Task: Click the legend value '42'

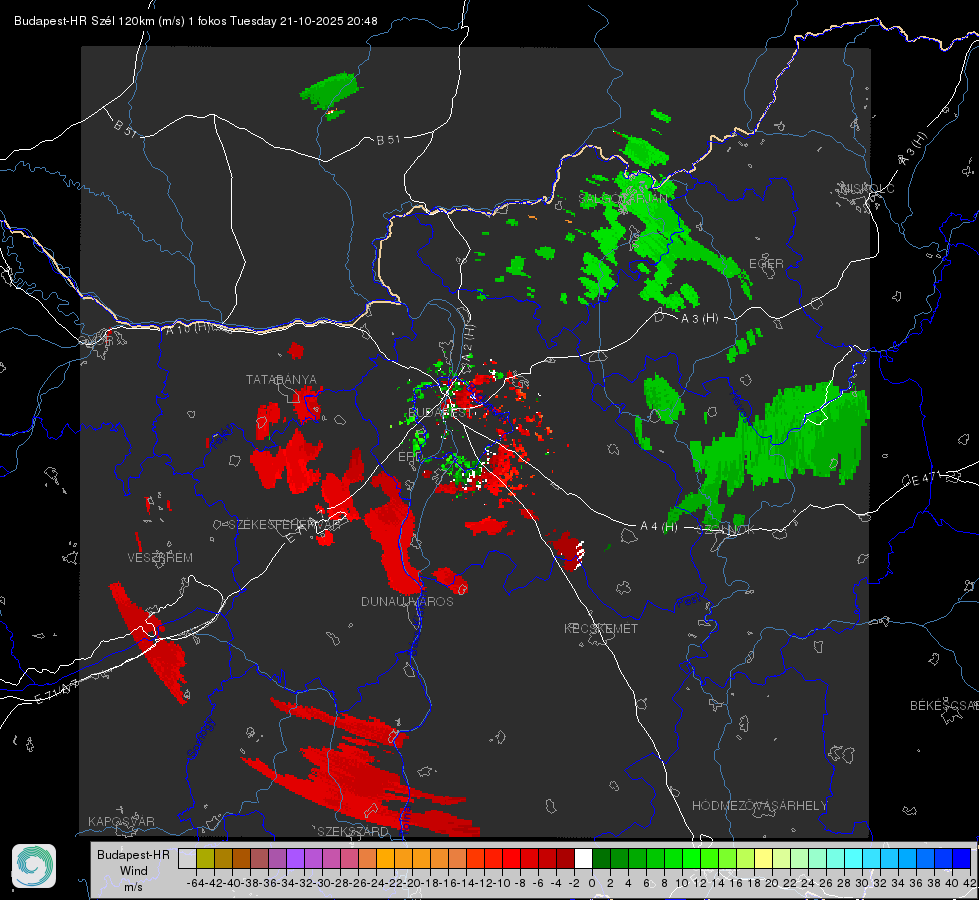Action: 970,883
